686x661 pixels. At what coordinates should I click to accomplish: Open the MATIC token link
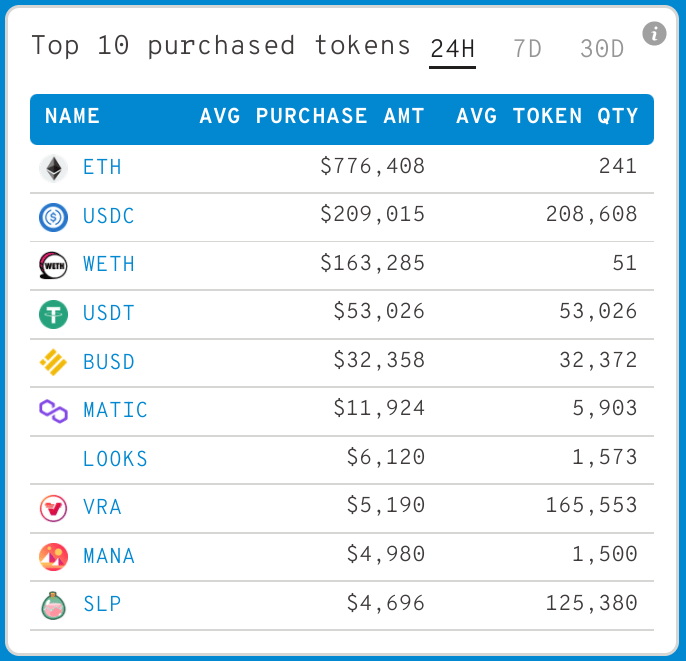coord(116,410)
